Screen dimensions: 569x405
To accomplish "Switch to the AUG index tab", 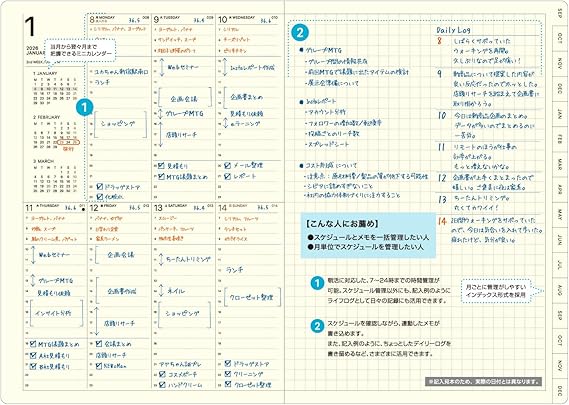I will coord(560,290).
